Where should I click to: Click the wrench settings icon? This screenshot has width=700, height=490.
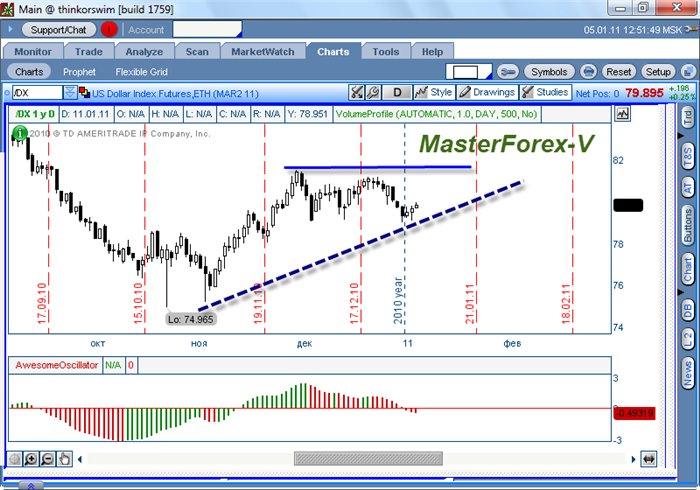point(373,92)
